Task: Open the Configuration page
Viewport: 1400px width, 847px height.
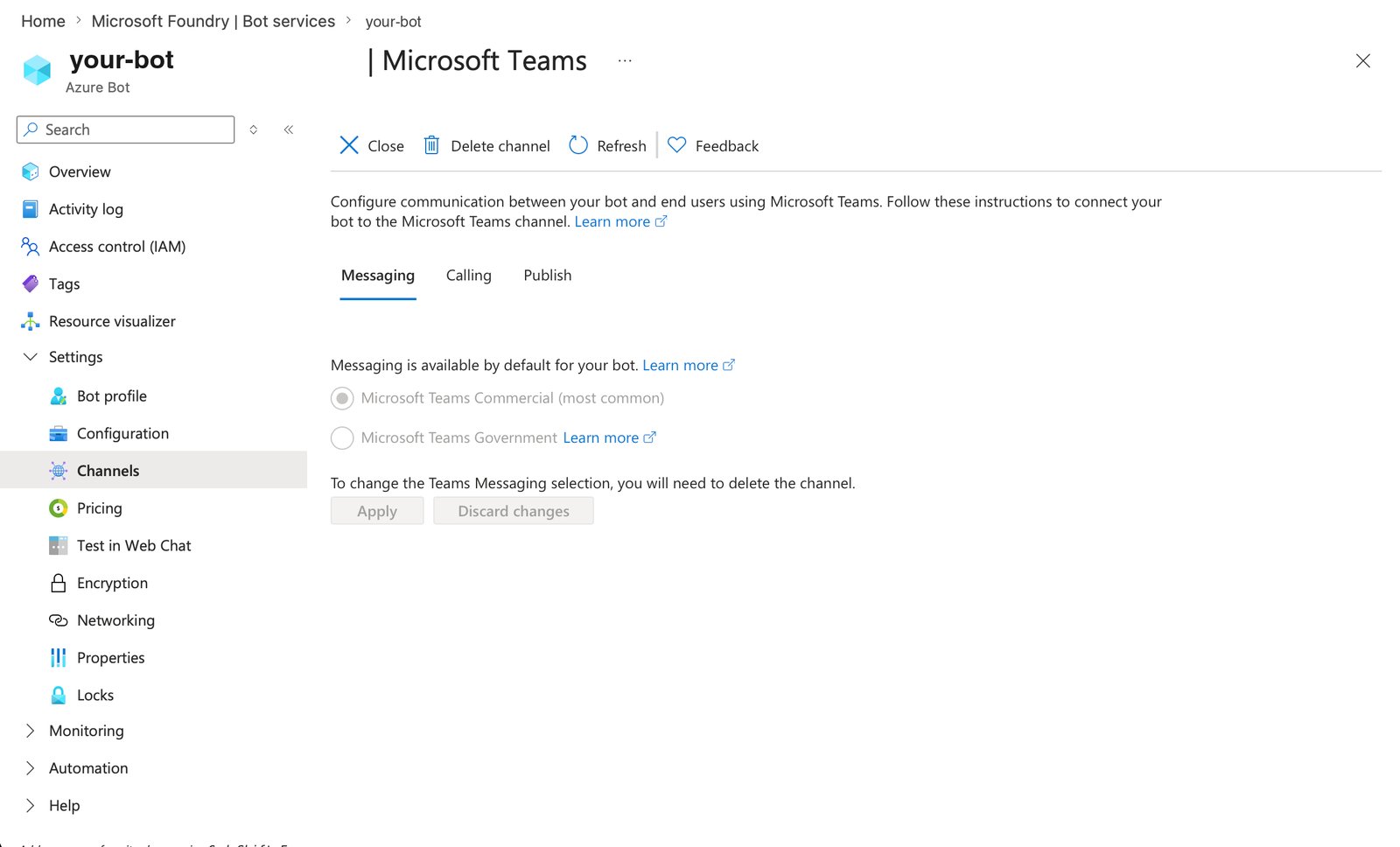Action: [x=122, y=434]
